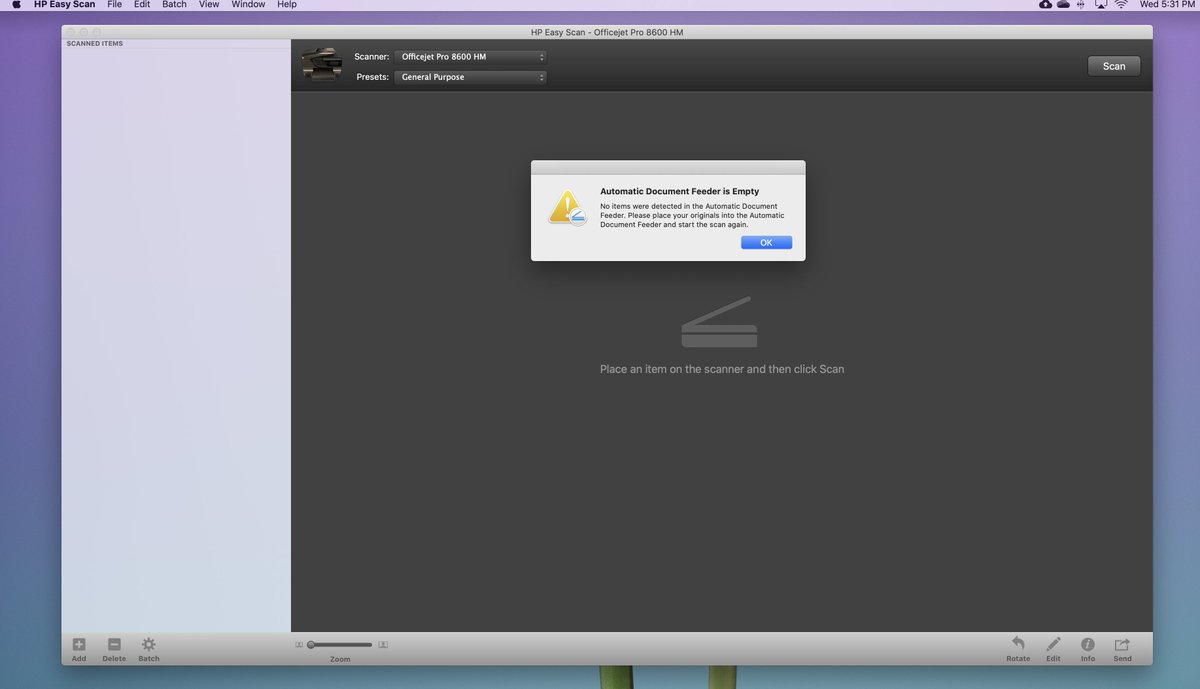Click the Edit pencil icon
This screenshot has height=689, width=1200.
1053,644
